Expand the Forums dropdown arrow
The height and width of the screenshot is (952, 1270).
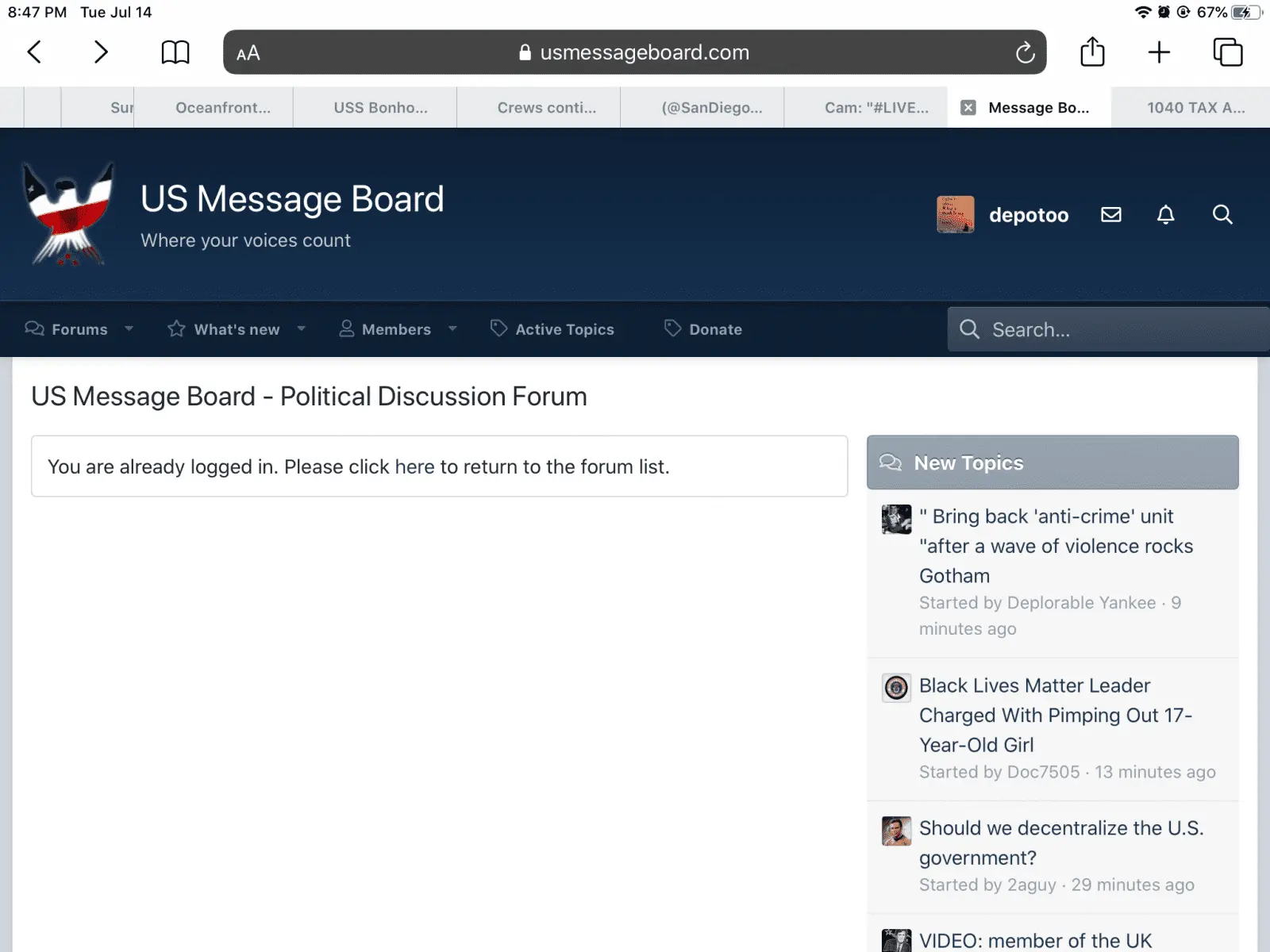(x=129, y=328)
